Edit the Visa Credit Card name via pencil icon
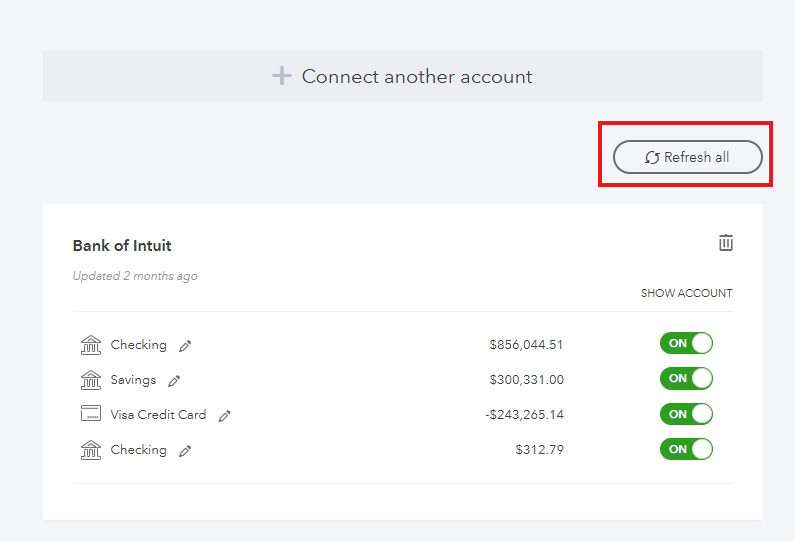Viewport: 795px width, 541px height. coord(224,416)
